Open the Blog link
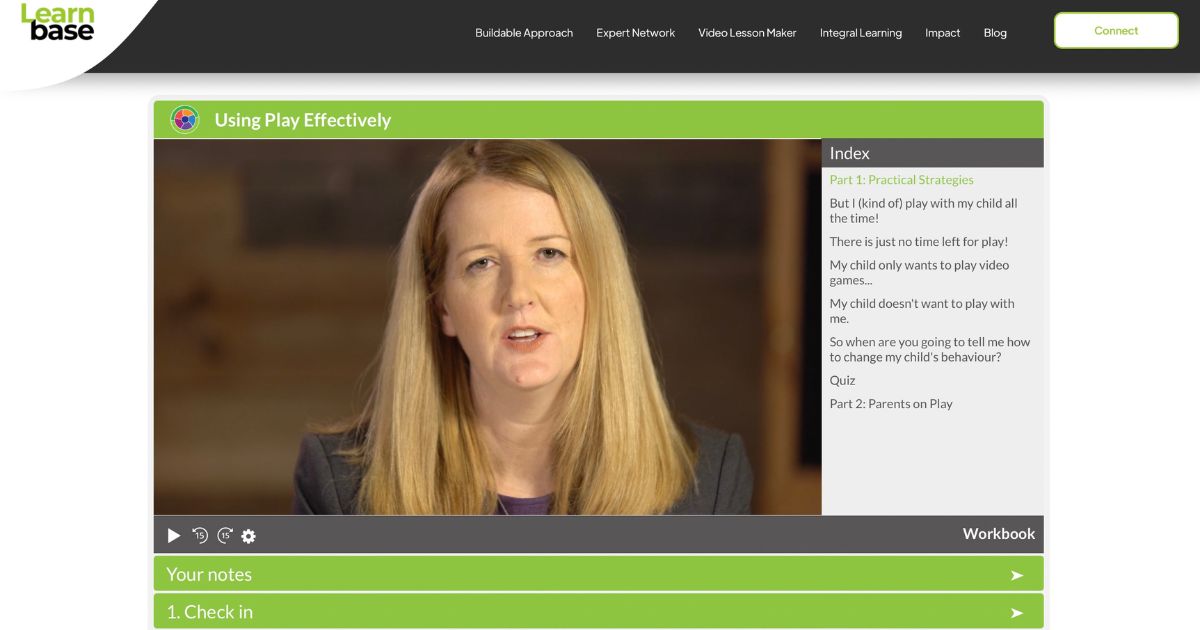Screen dimensions: 1200x630 click(995, 32)
